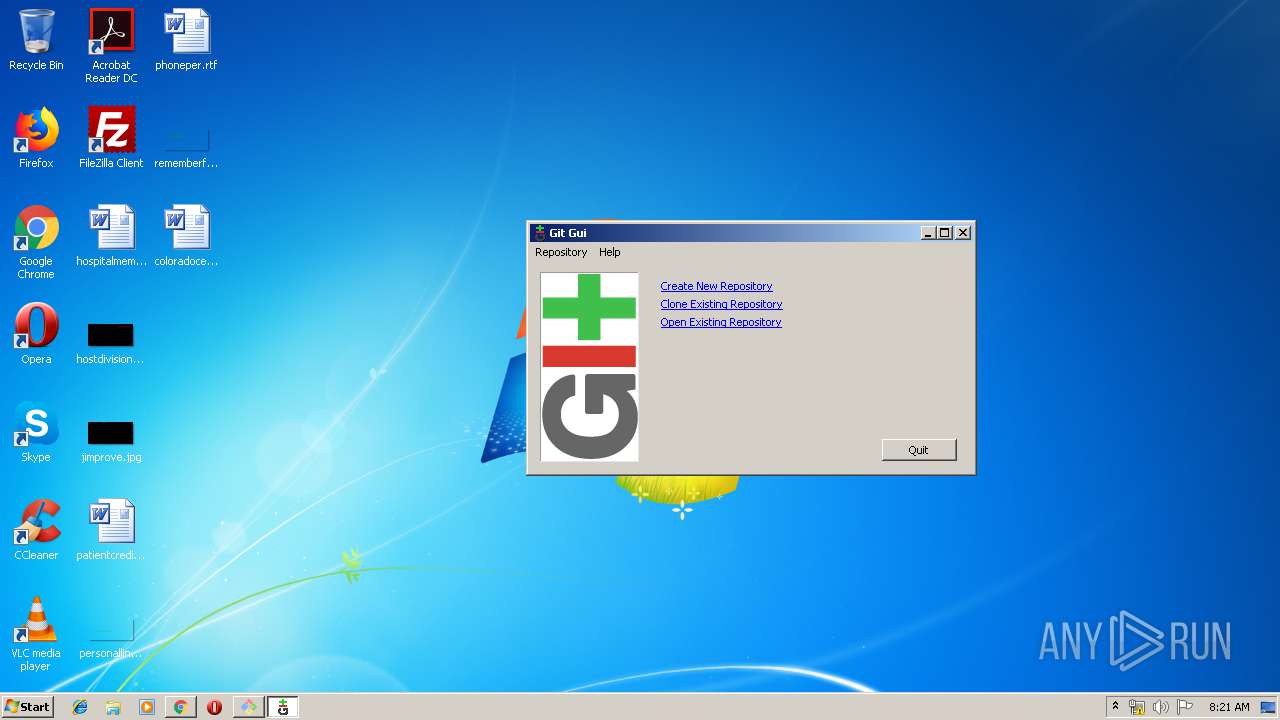Select the Firefox desktop icon

(x=36, y=139)
